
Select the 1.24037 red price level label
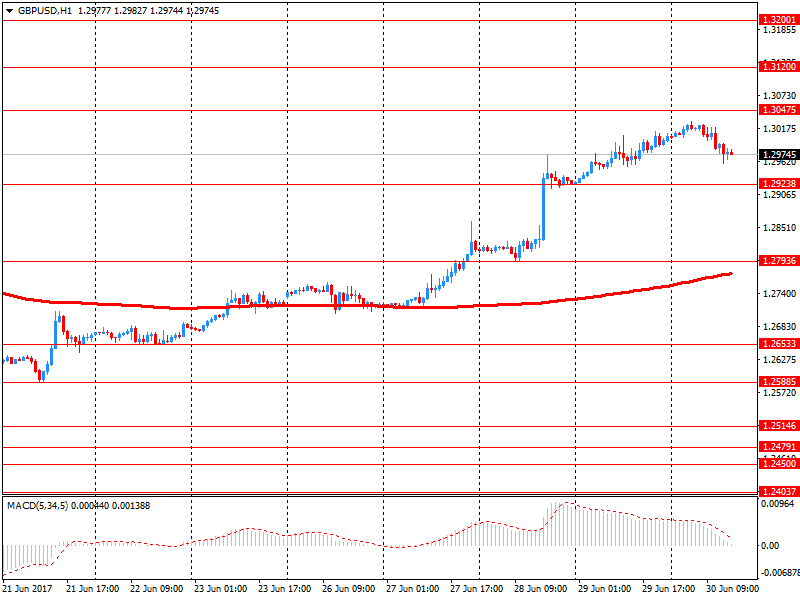click(x=779, y=492)
